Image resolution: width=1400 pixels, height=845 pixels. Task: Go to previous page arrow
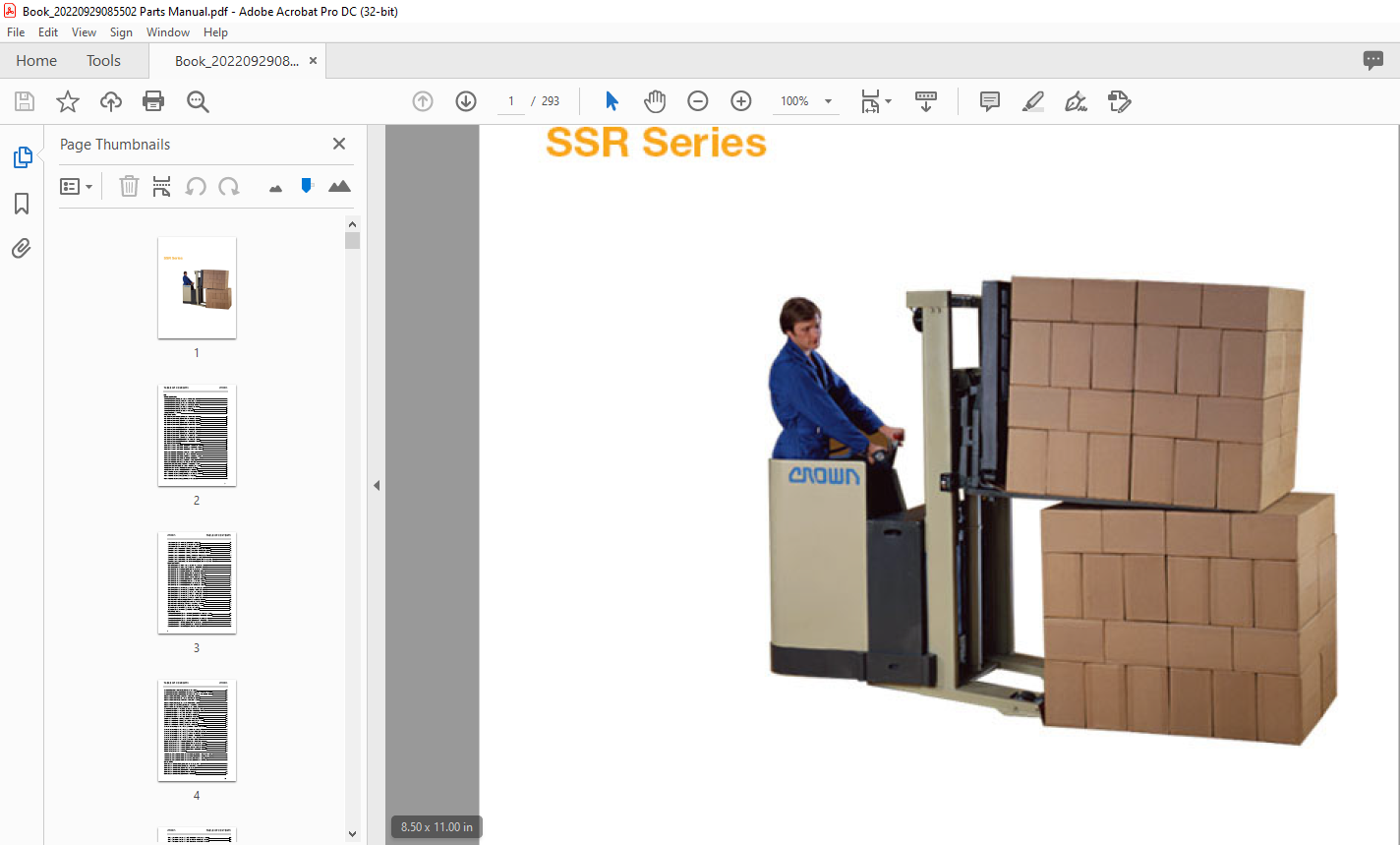[423, 101]
